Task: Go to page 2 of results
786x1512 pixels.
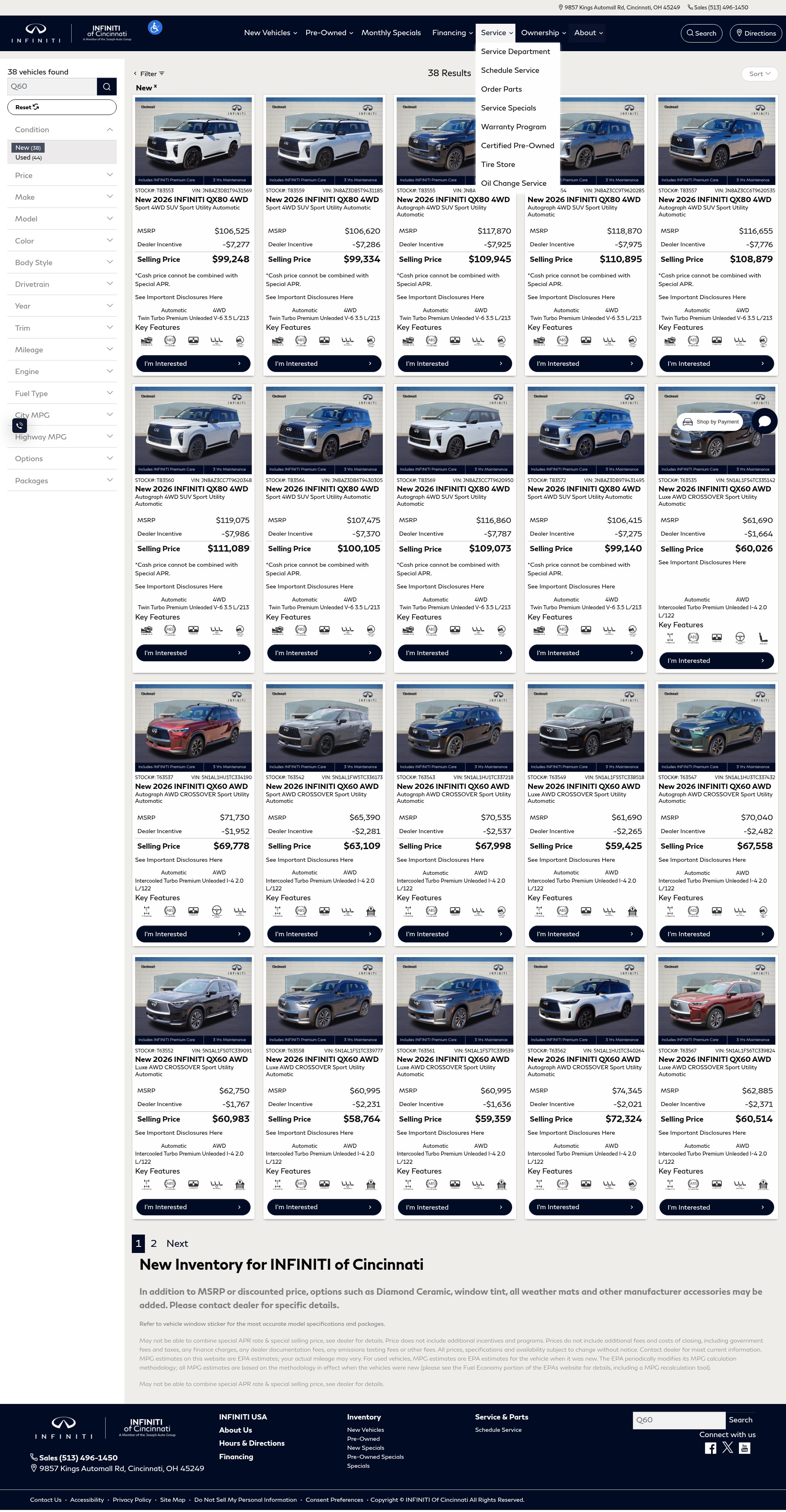Action: (154, 1243)
